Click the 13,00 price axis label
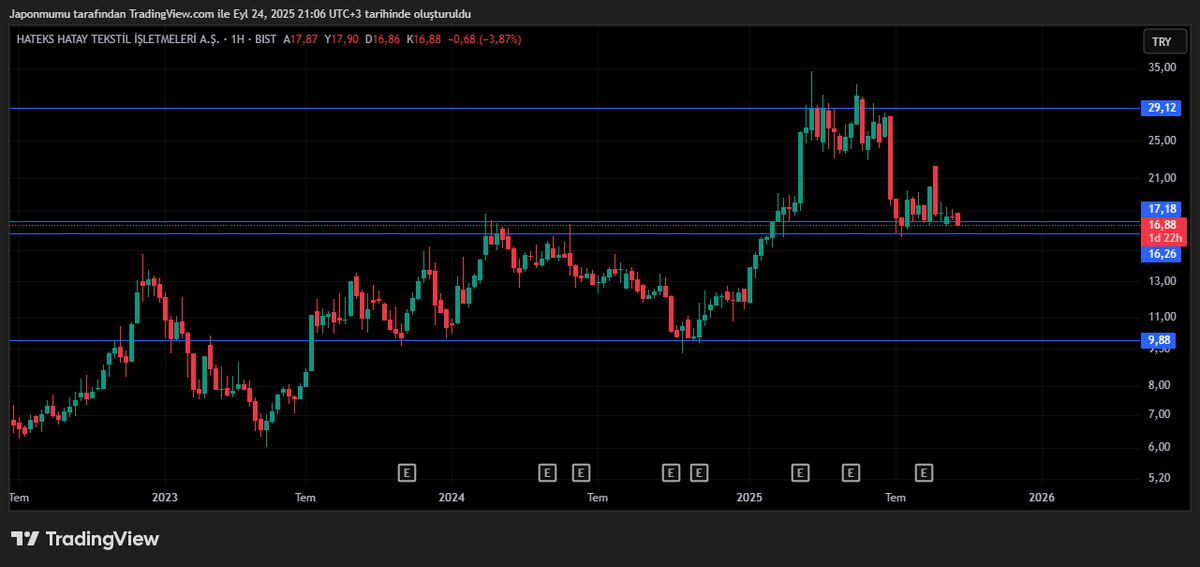Viewport: 1200px width, 567px height. pyautogui.click(x=1162, y=280)
